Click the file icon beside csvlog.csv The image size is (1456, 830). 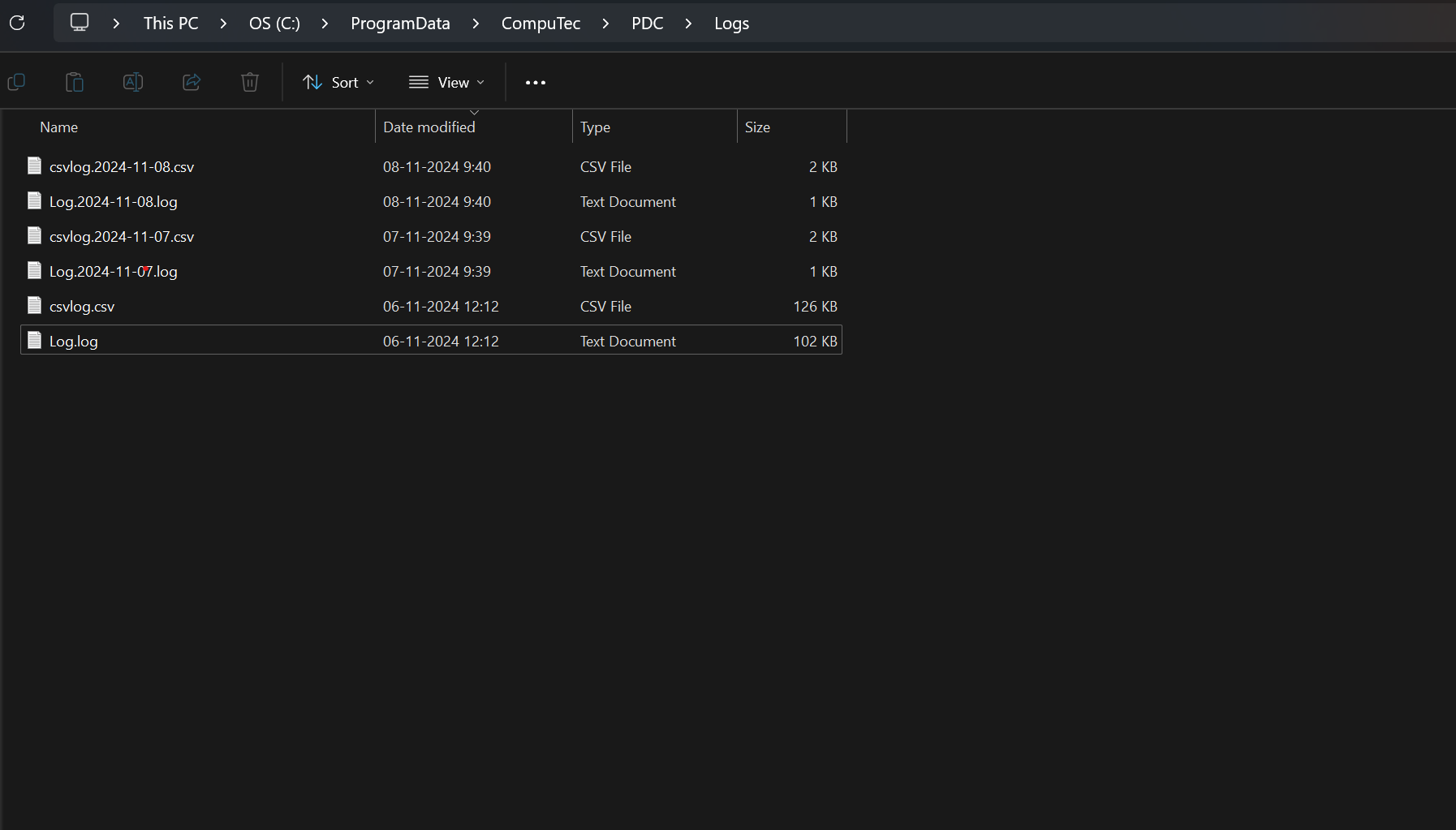(34, 304)
